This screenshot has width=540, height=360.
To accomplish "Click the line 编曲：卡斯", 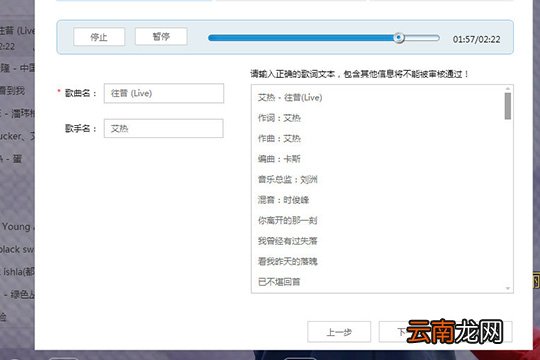I will pyautogui.click(x=279, y=159).
